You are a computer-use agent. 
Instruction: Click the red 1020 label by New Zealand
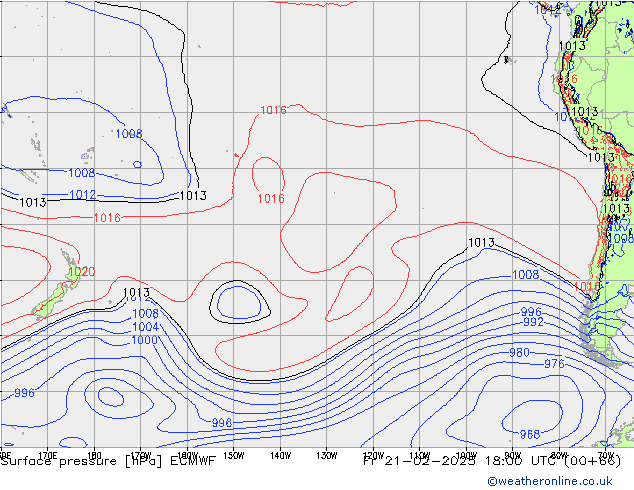coord(82,271)
